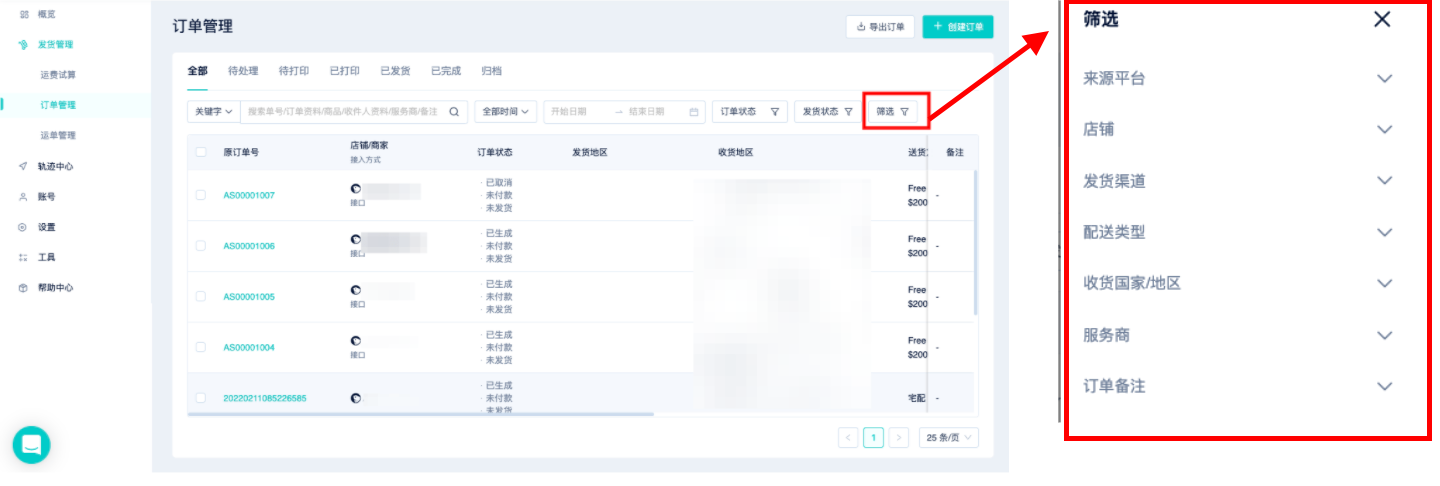
Task: Click the 开始日期 start date field
Action: pyautogui.click(x=570, y=112)
